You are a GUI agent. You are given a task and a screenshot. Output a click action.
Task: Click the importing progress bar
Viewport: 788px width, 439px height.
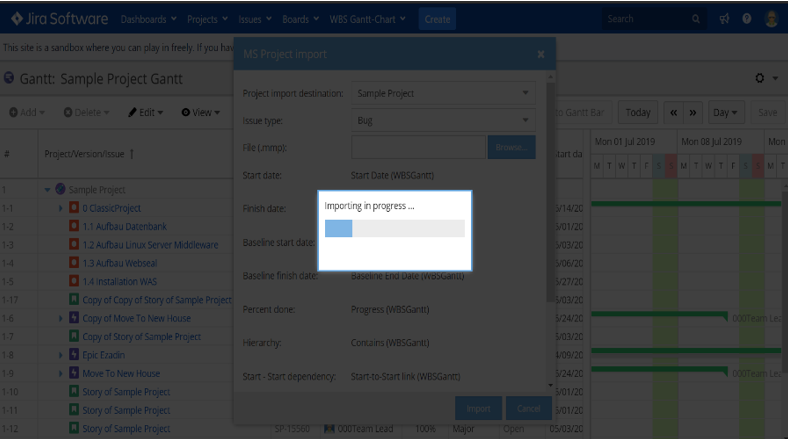[x=395, y=229]
